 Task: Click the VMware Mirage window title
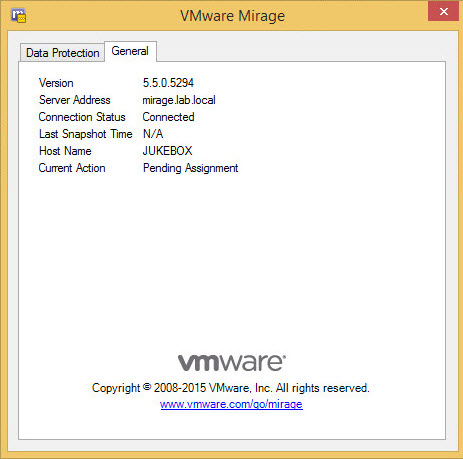click(x=233, y=16)
